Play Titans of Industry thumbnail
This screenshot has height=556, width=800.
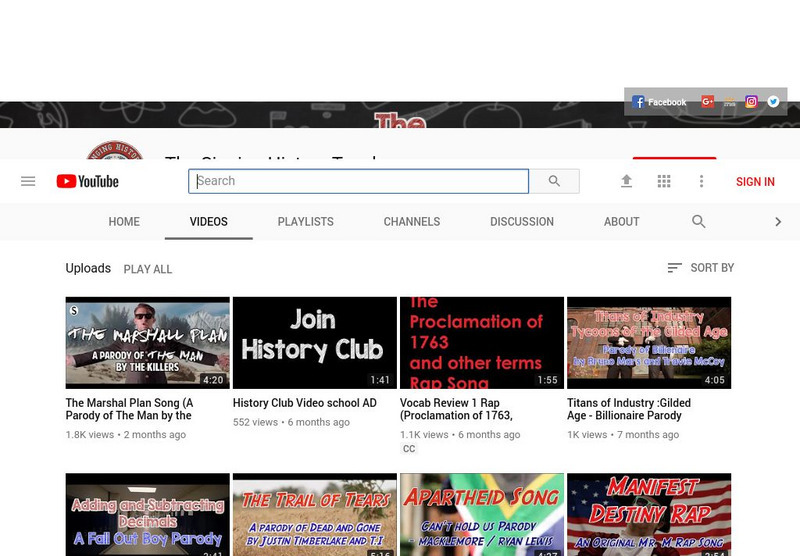click(649, 343)
